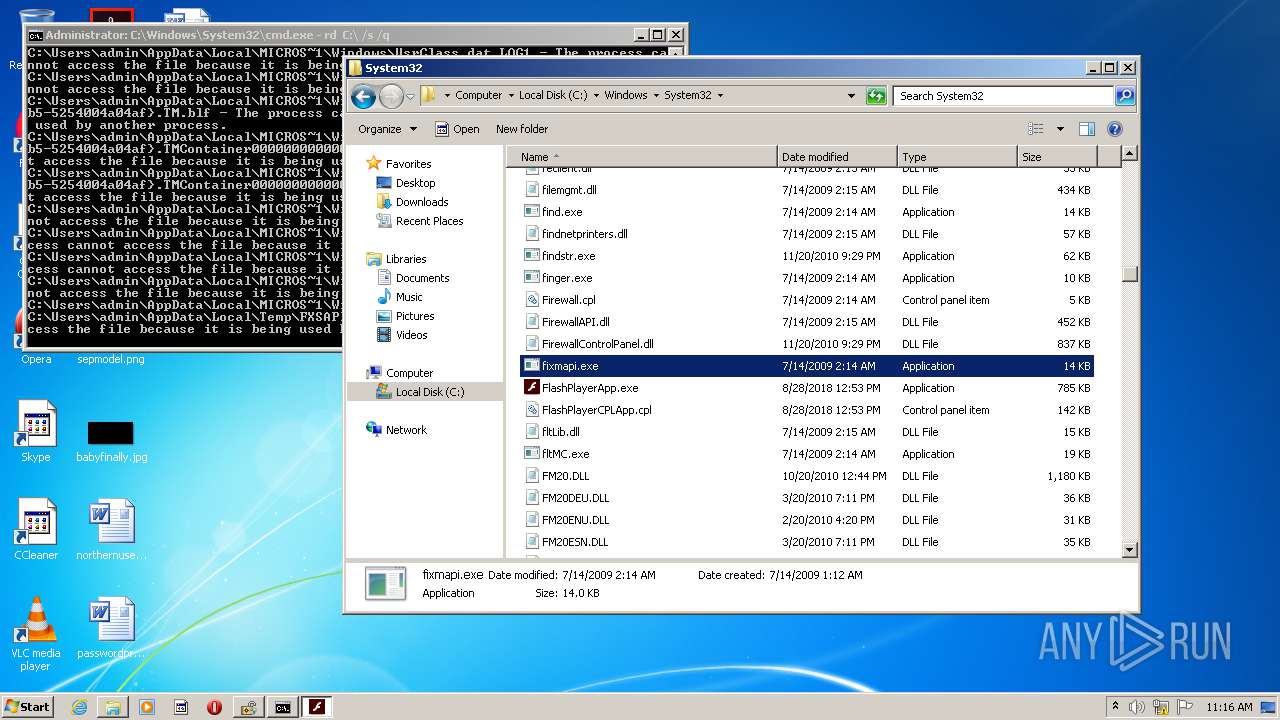Select Windows in the address breadcrumb
The height and width of the screenshot is (720, 1280).
626,96
